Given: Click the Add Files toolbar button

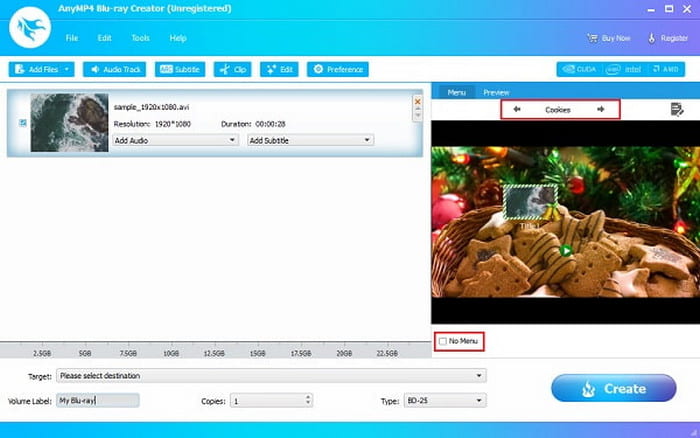Looking at the screenshot, I should [41, 70].
